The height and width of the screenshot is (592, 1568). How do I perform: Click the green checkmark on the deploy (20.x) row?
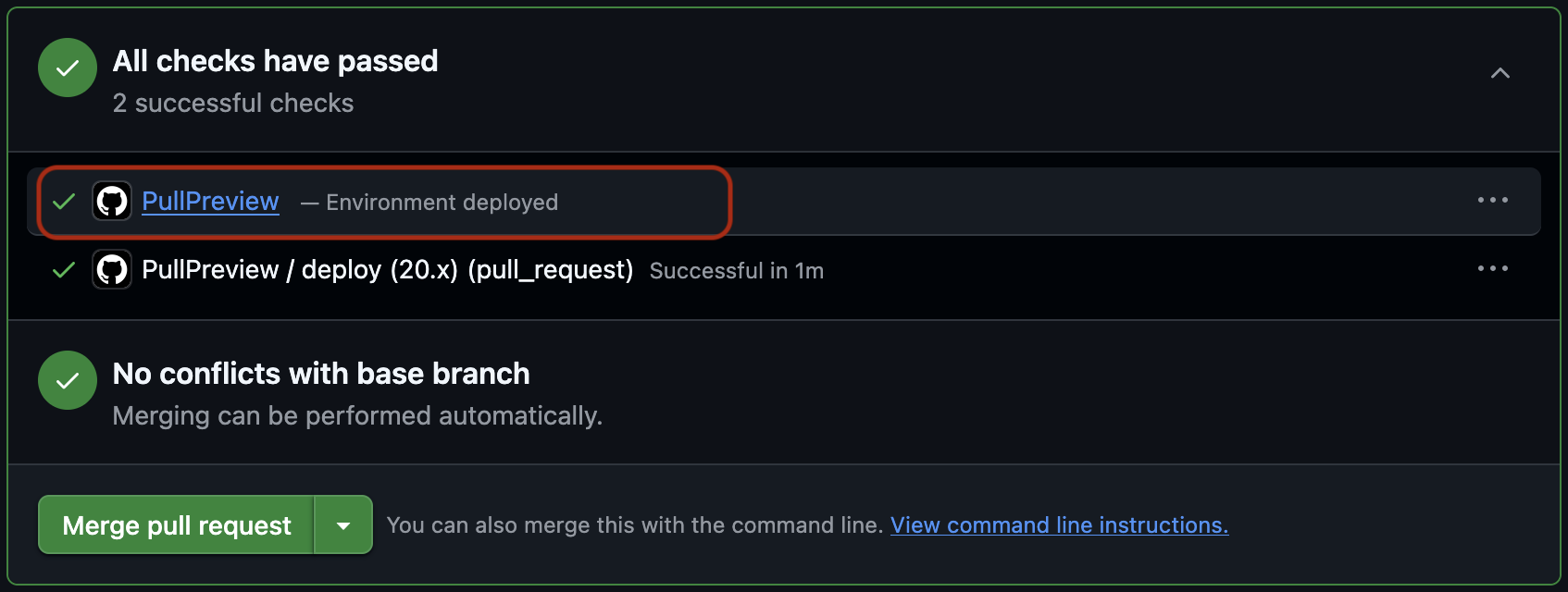coord(64,270)
